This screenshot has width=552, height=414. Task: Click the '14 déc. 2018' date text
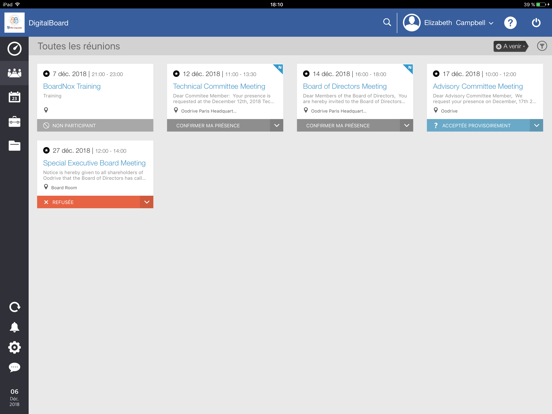pyautogui.click(x=331, y=74)
